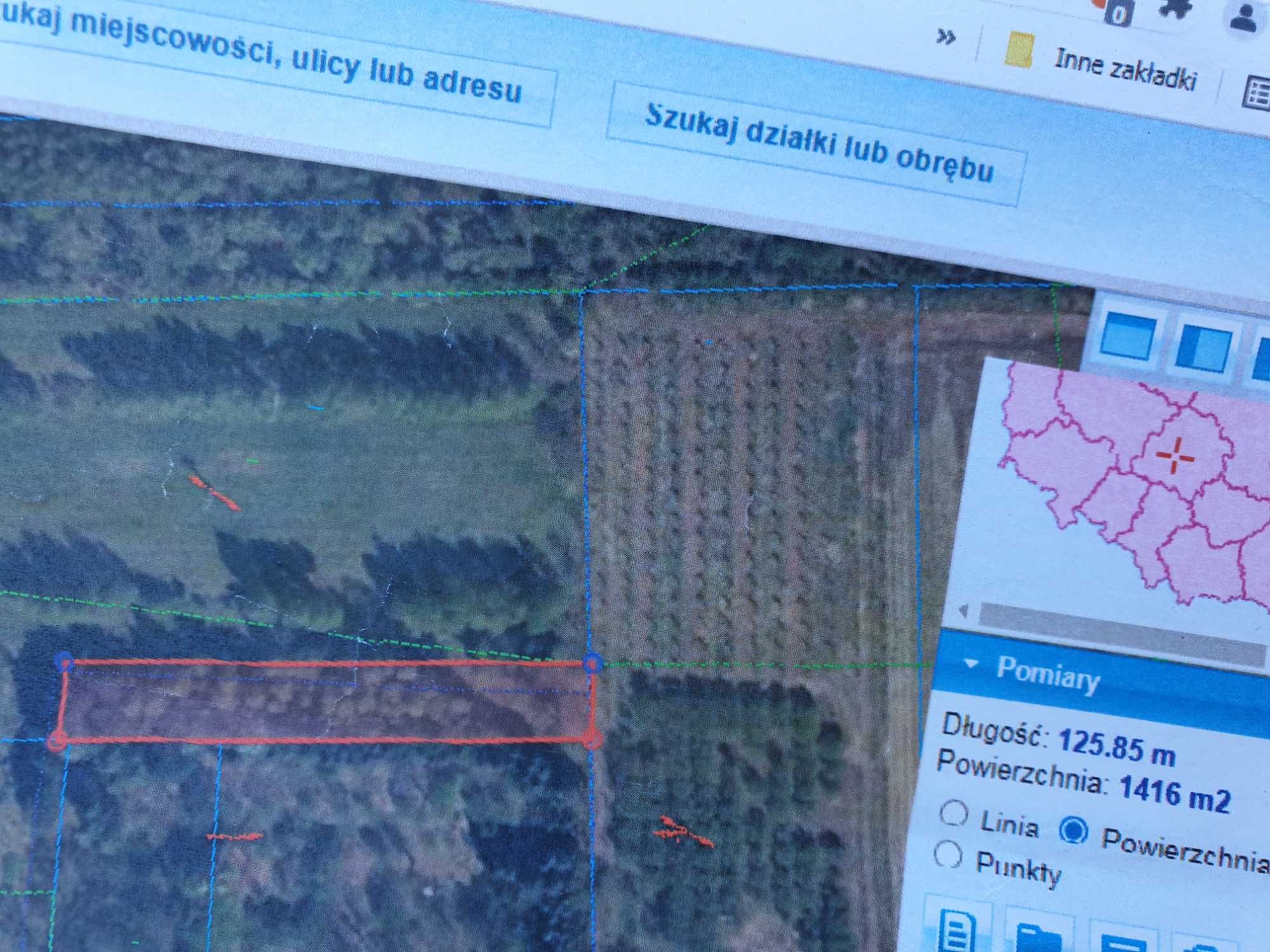Click the address search field for miejscowości, ulicy lub adresu
The width and height of the screenshot is (1270, 952).
[x=273, y=60]
